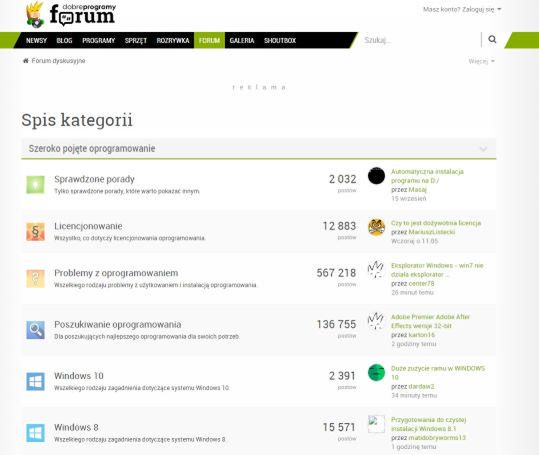
Task: Open the NEWSY menu item
Action: coord(36,41)
